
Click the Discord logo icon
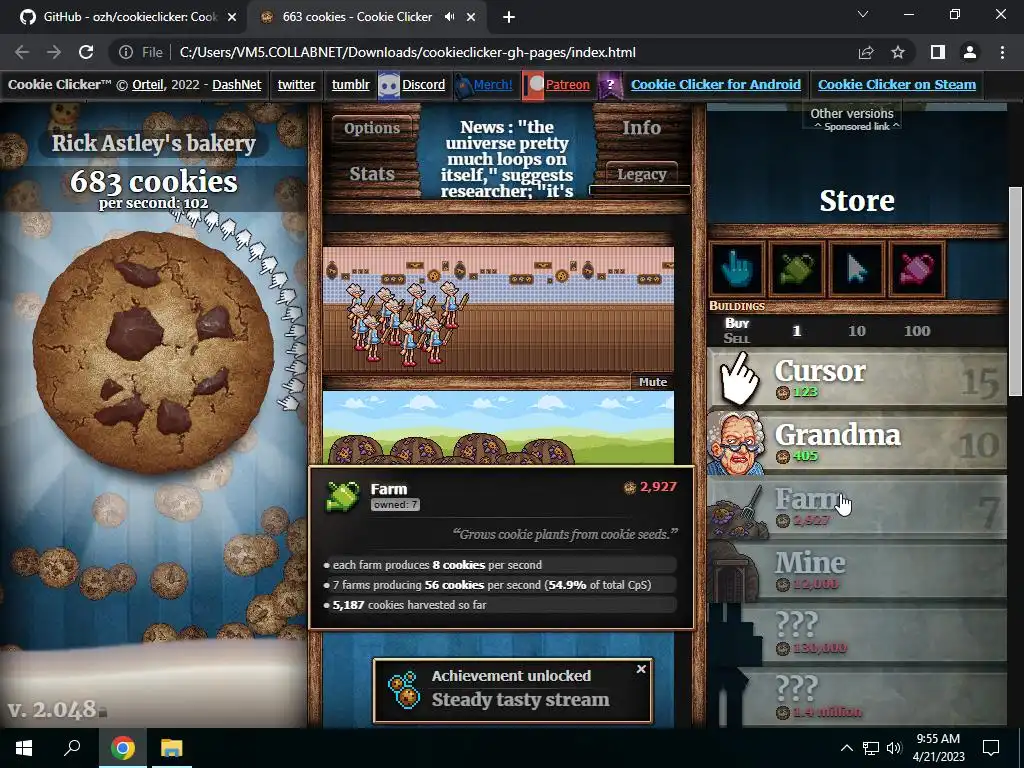tap(389, 85)
